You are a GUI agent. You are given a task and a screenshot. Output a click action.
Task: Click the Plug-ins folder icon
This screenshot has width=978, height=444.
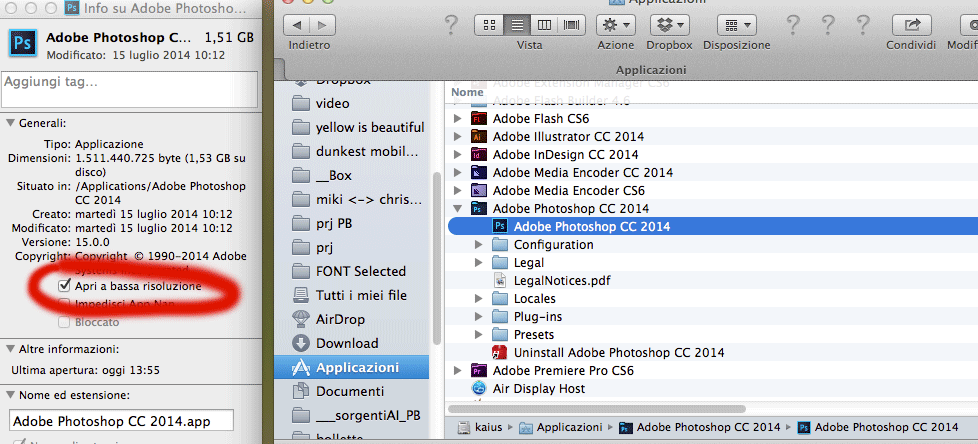coord(500,317)
